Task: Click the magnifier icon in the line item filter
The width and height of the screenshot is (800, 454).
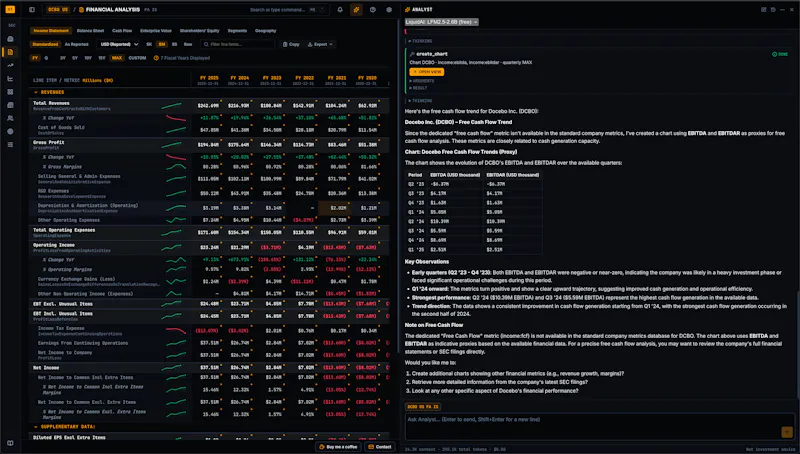Action: [x=206, y=44]
